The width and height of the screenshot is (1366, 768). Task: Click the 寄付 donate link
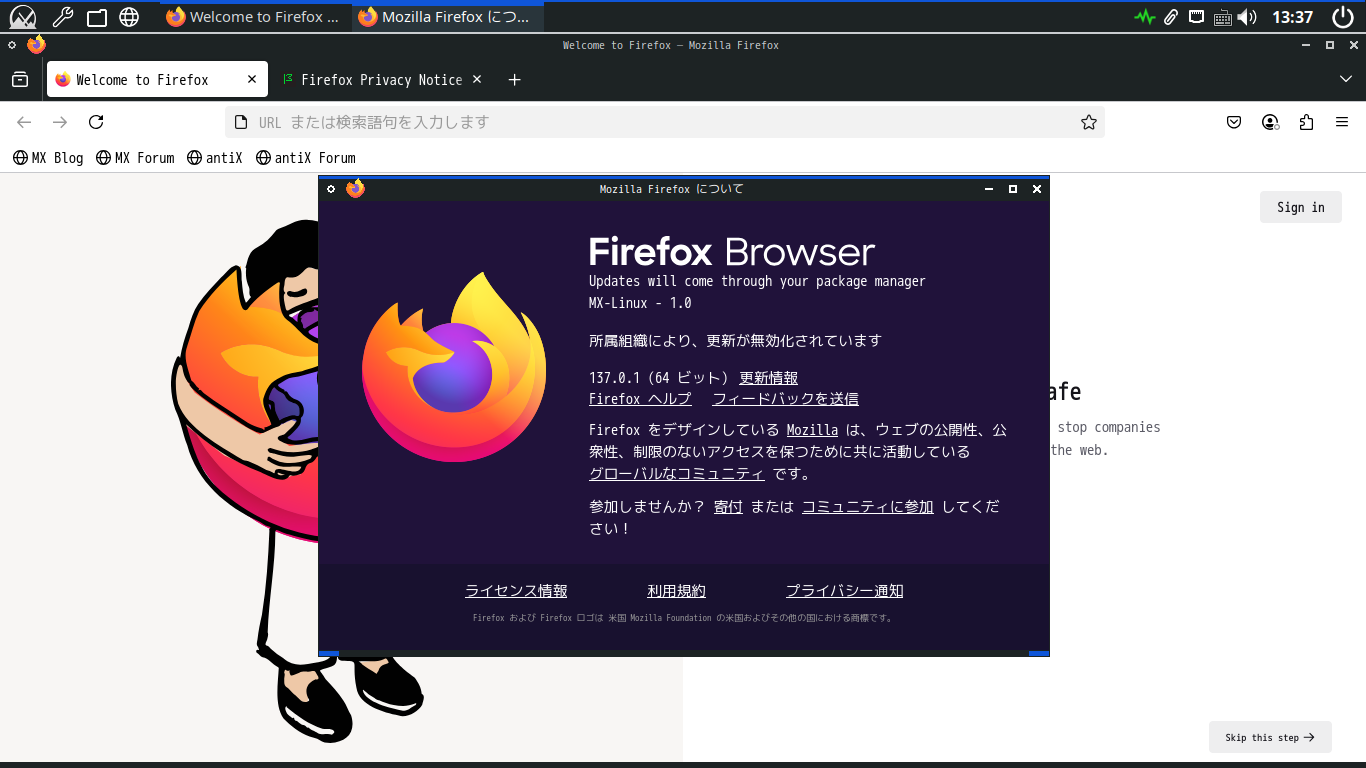coord(728,507)
